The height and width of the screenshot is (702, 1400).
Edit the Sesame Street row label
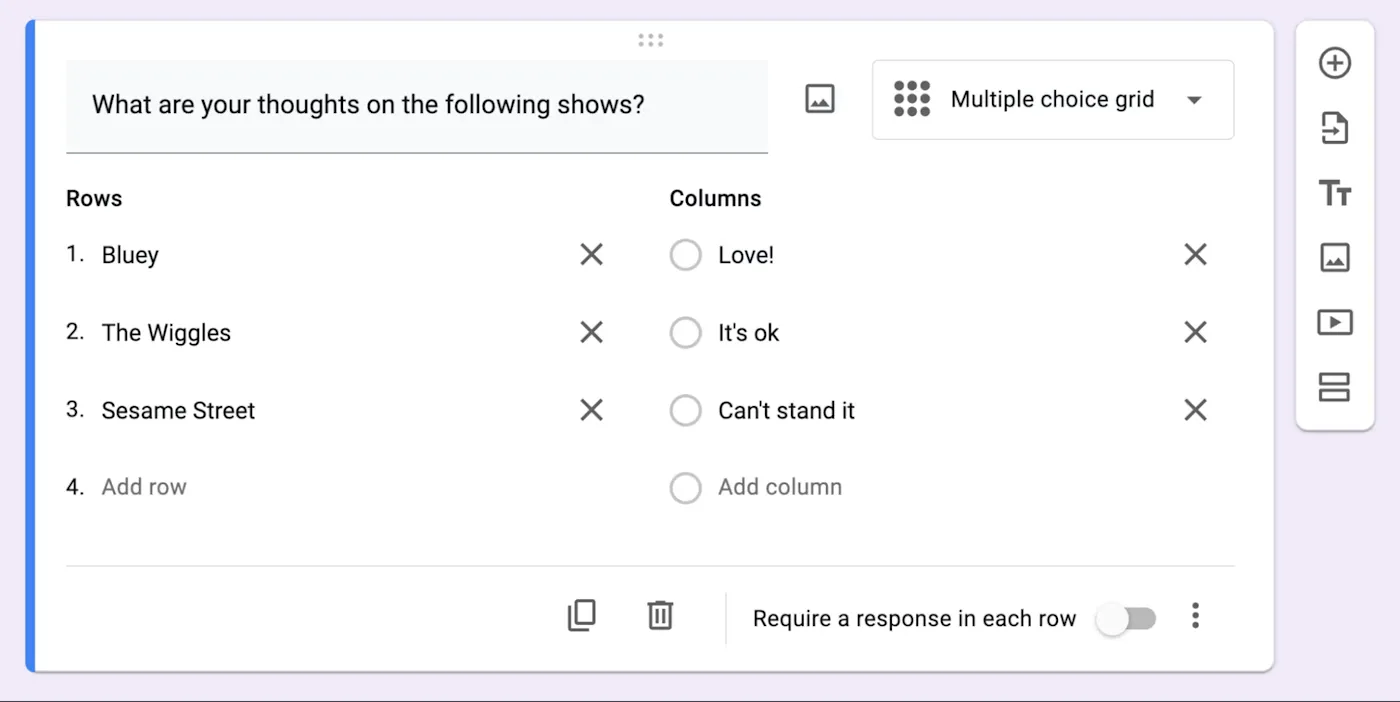click(178, 410)
